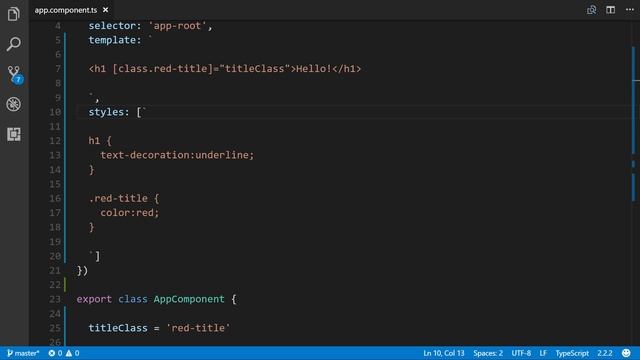Close the app.component.ts tab
The height and width of the screenshot is (360, 640).
coord(105,10)
